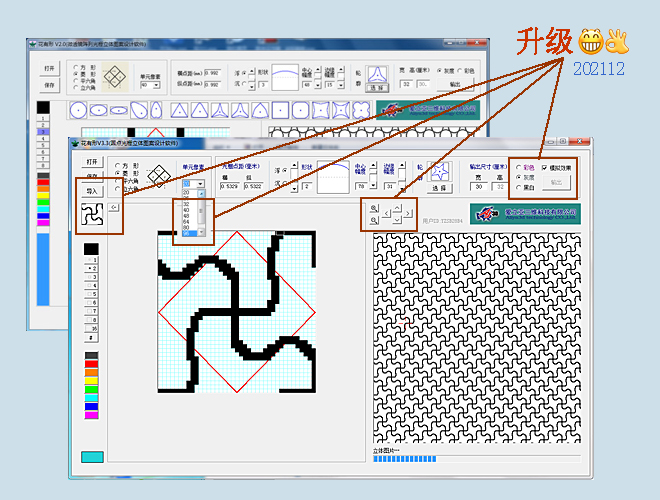Click the pan left arrow button
Viewport: 660px width, 500px height.
coord(387,213)
